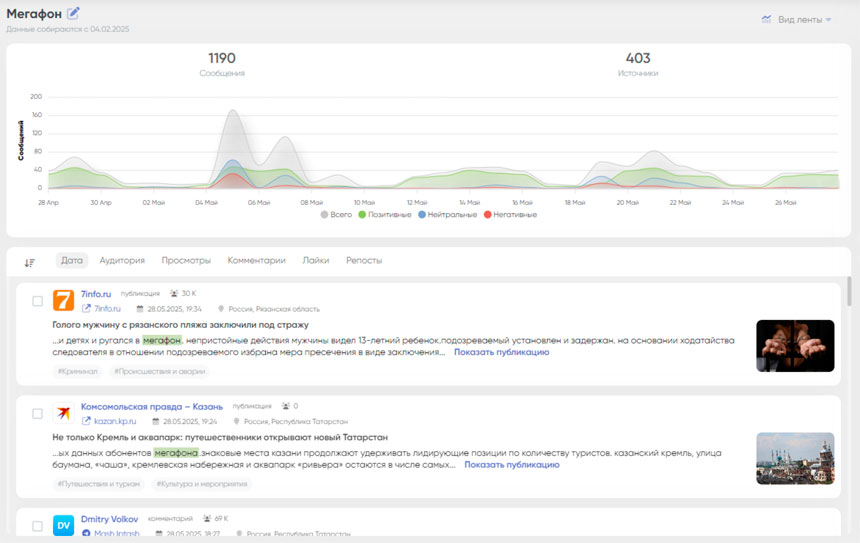Click the edit pencil icon next to Мегафон
This screenshot has width=860, height=543.
74,13
